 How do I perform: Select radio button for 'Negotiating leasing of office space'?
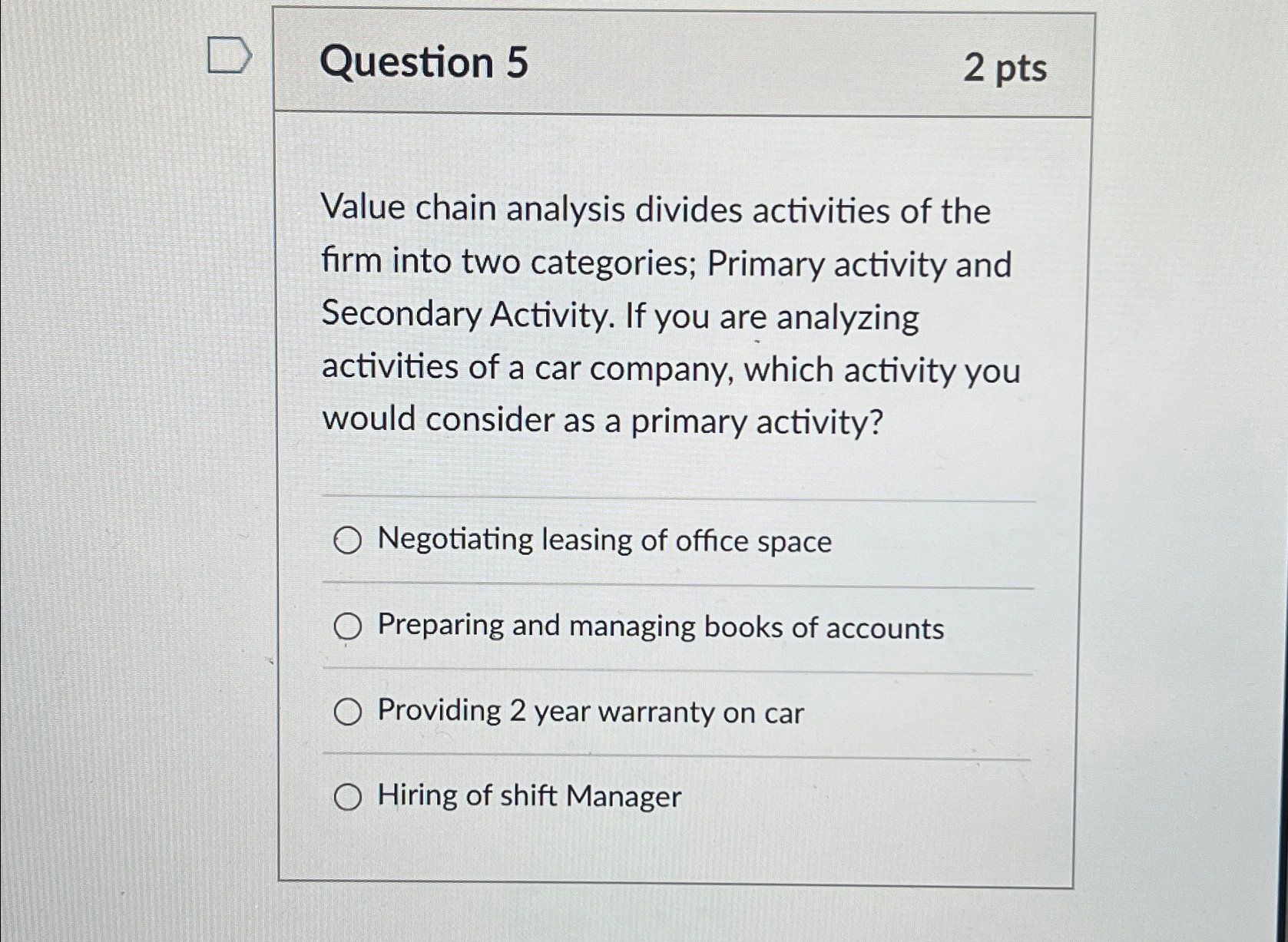tap(348, 541)
